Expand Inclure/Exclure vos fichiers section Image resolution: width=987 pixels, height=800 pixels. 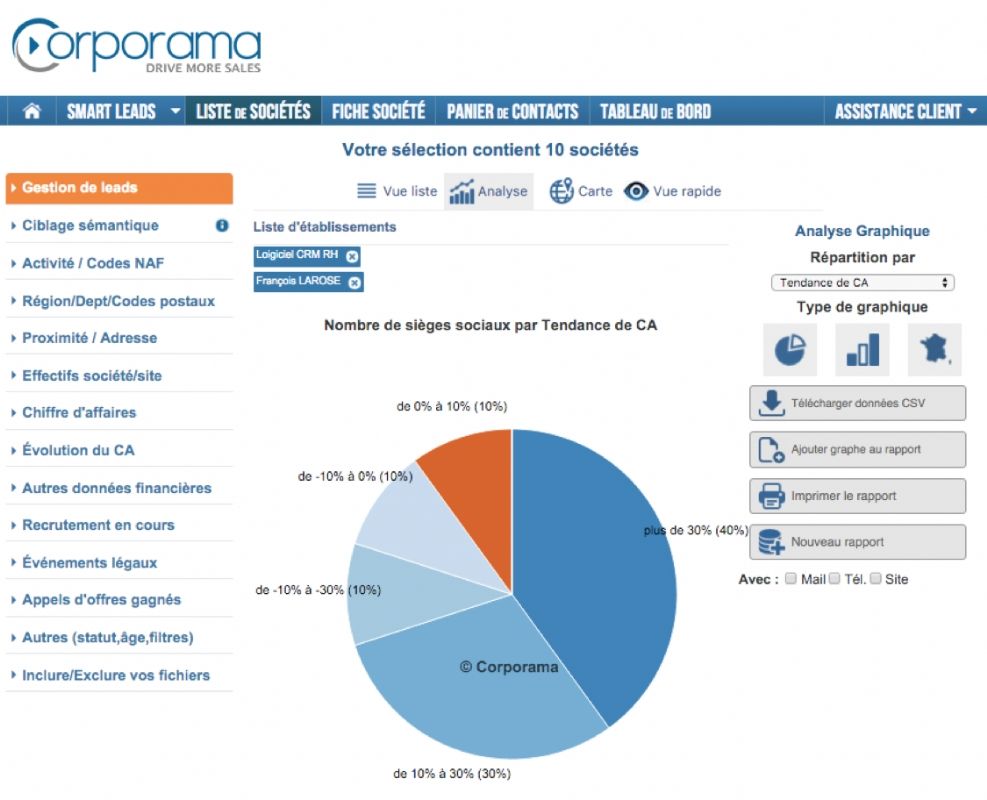[116, 675]
